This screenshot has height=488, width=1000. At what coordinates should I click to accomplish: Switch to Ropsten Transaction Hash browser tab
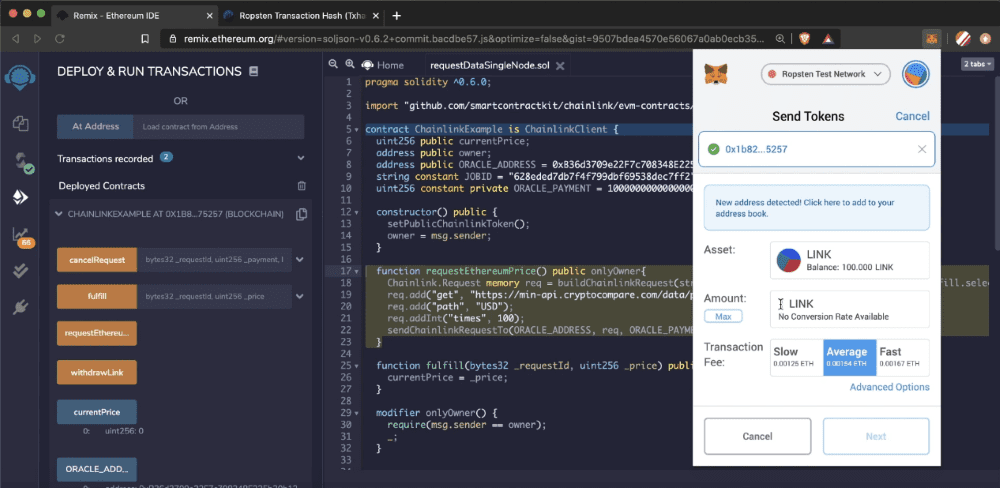(x=300, y=15)
